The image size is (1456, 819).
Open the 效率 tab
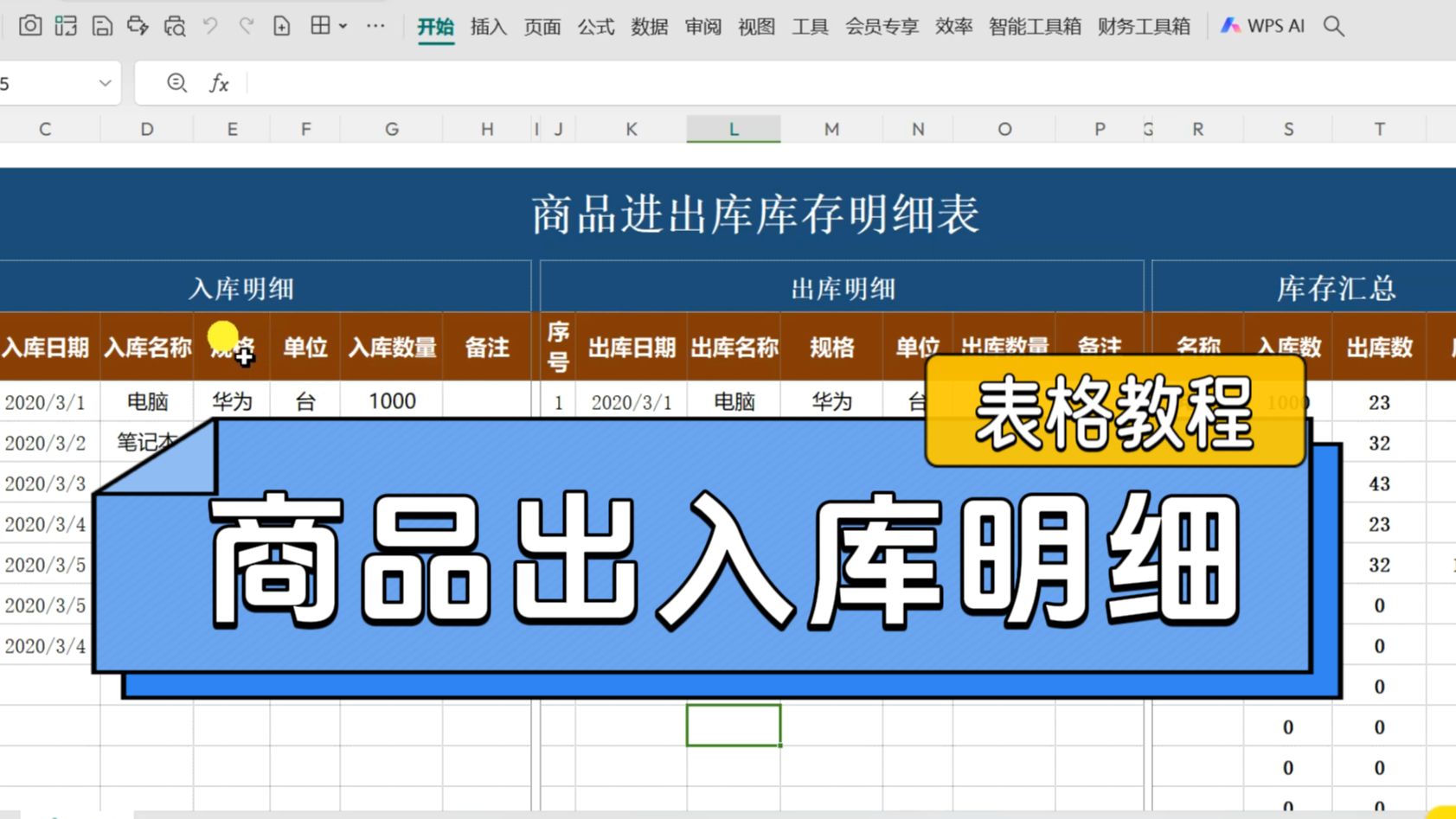954,27
